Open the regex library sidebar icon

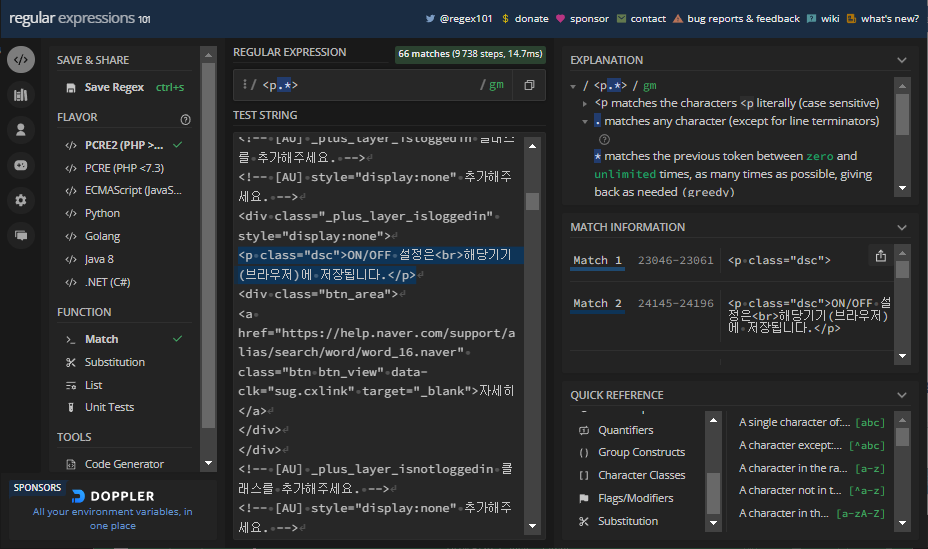tap(21, 95)
